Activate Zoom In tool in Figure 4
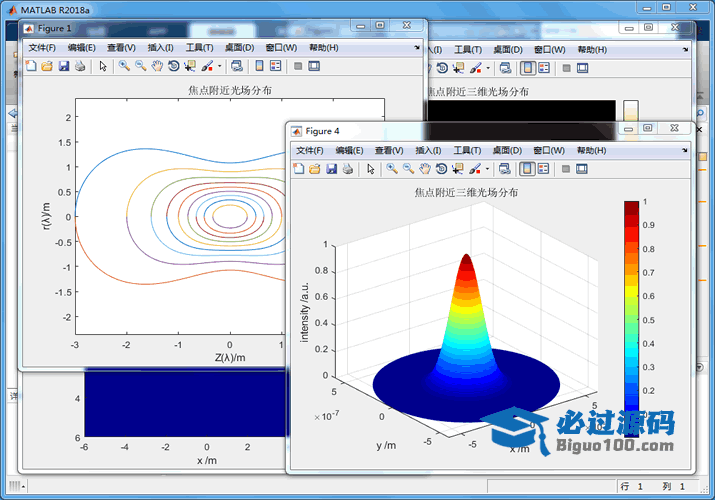The width and height of the screenshot is (715, 500). (392, 169)
